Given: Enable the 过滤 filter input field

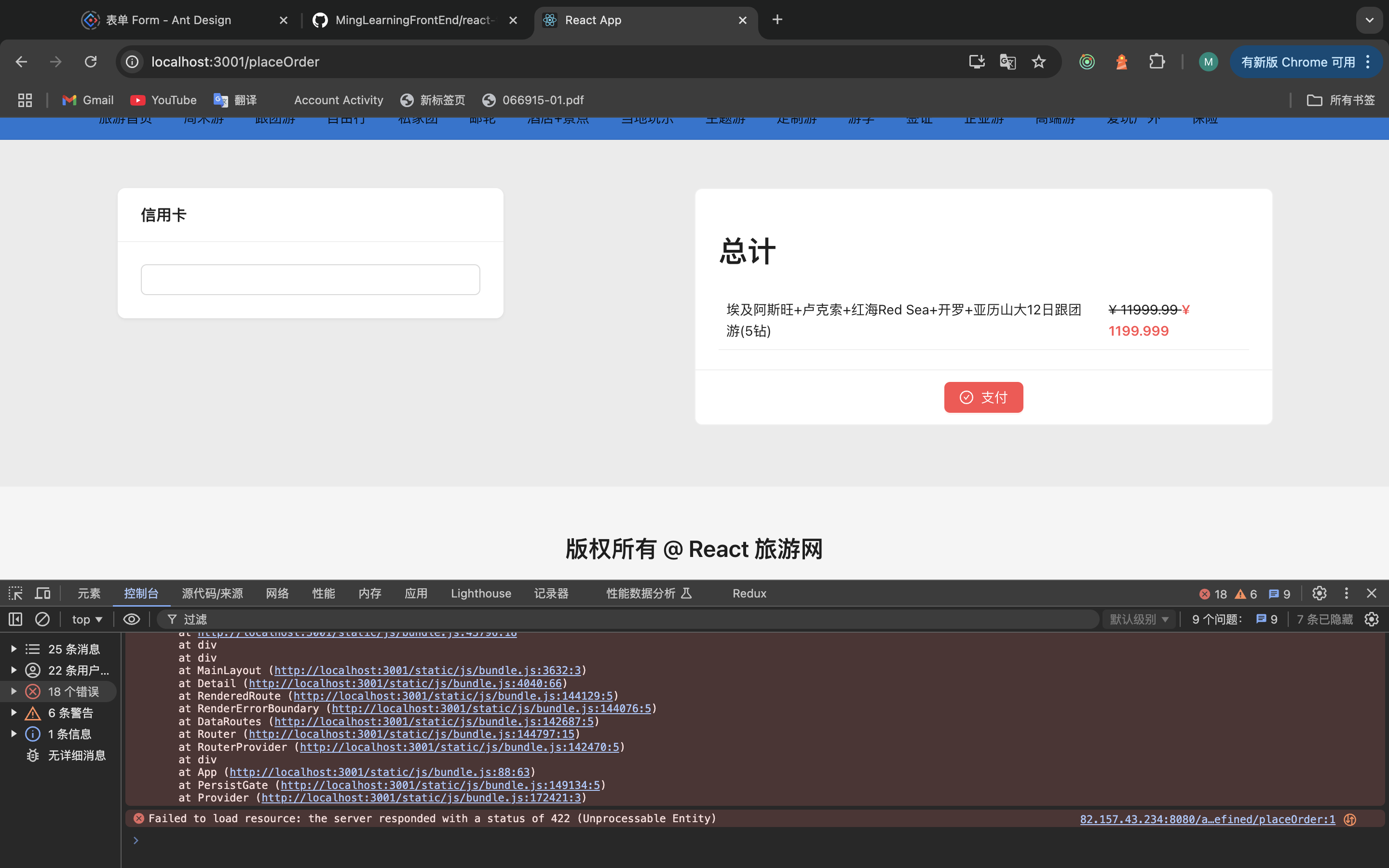Looking at the screenshot, I should (x=630, y=618).
